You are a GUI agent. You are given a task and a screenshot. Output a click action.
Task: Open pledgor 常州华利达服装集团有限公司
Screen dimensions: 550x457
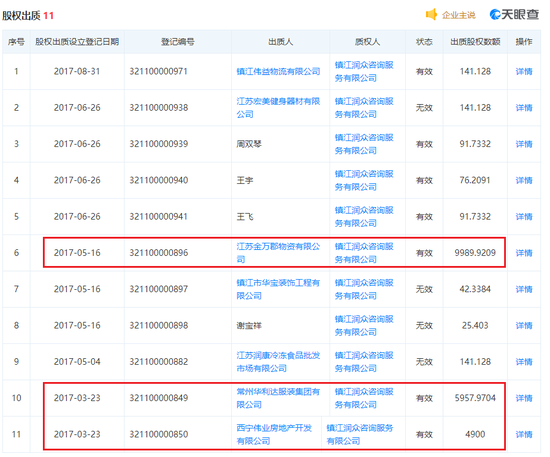tap(278, 398)
